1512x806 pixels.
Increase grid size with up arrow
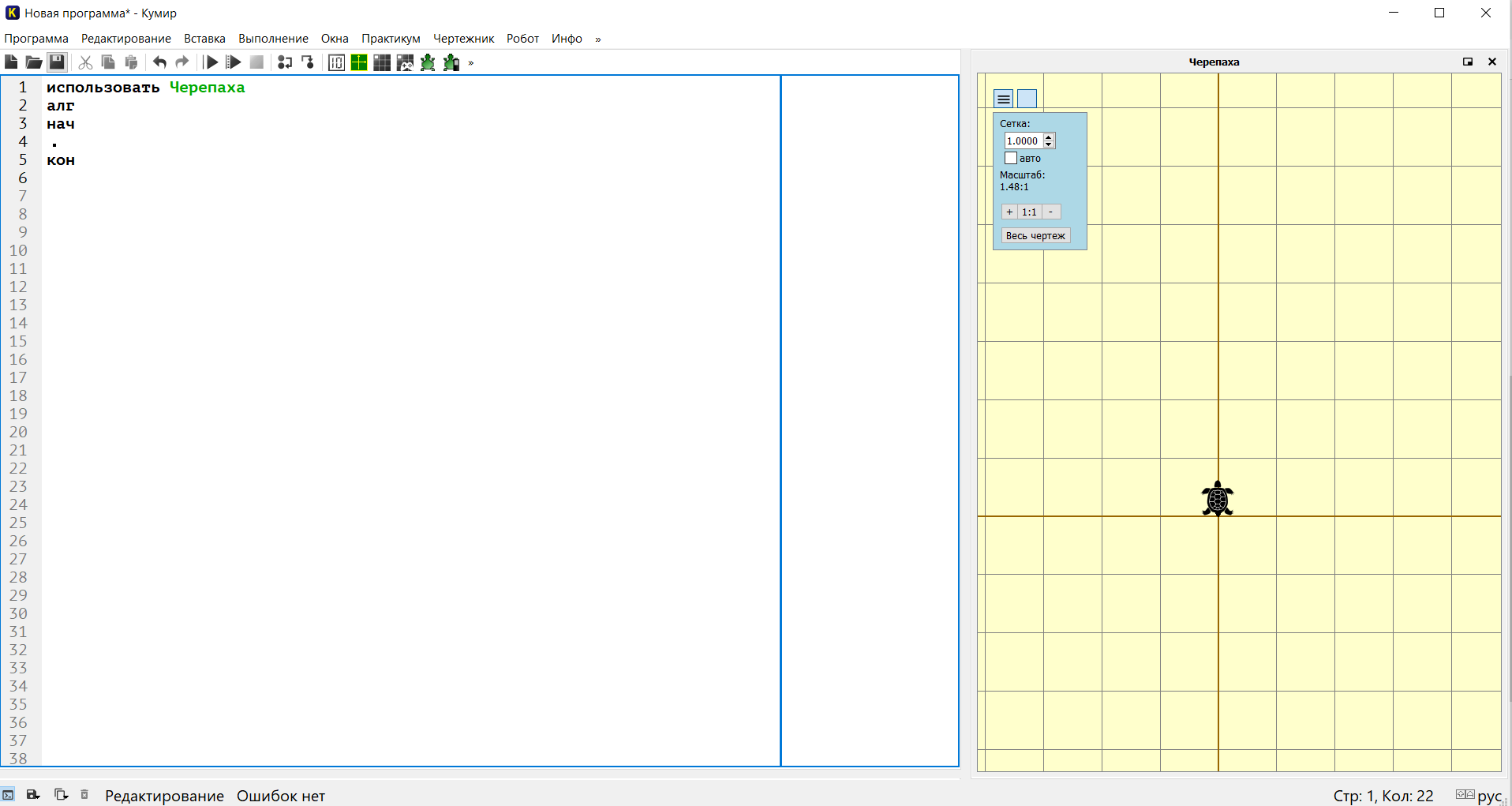(1049, 137)
